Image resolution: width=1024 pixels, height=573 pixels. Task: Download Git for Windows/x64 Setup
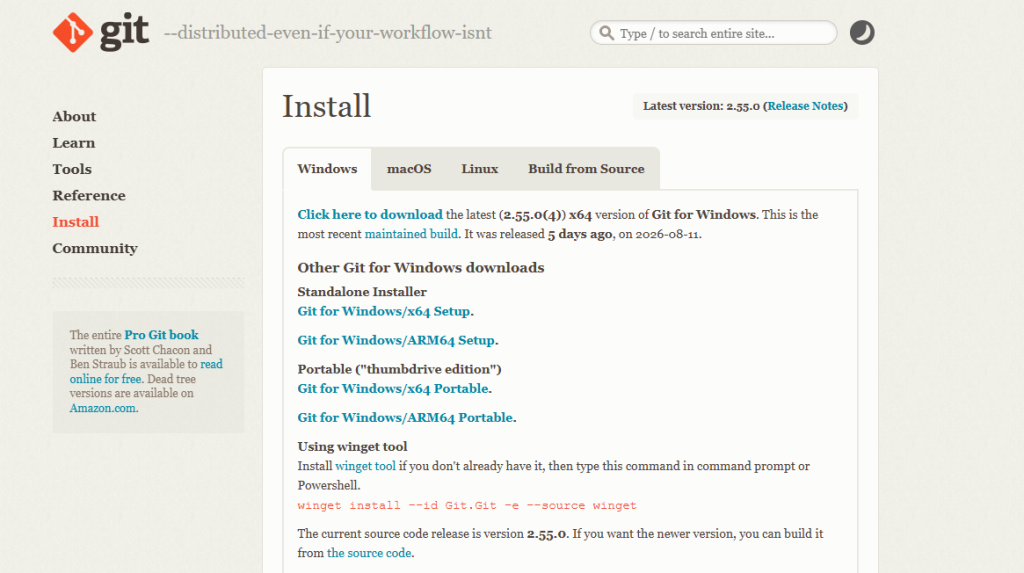coord(383,311)
